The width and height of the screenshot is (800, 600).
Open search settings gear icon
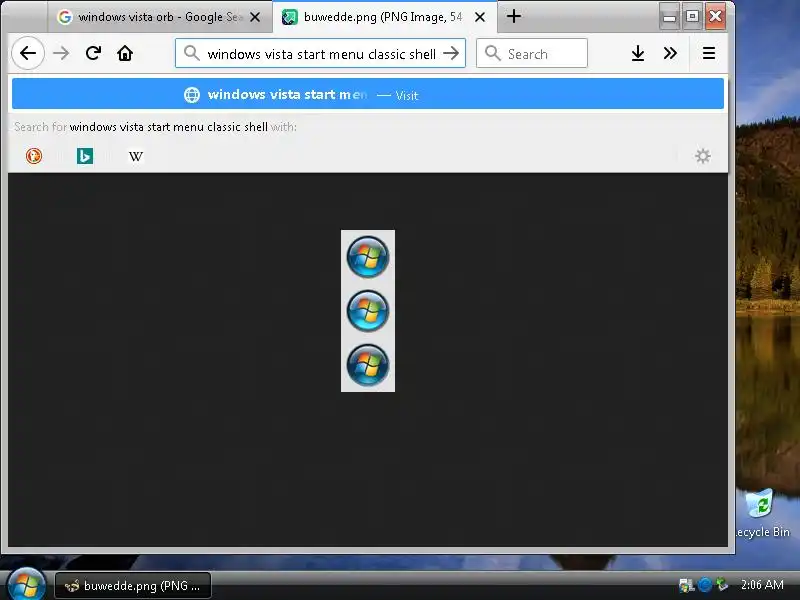coord(703,156)
